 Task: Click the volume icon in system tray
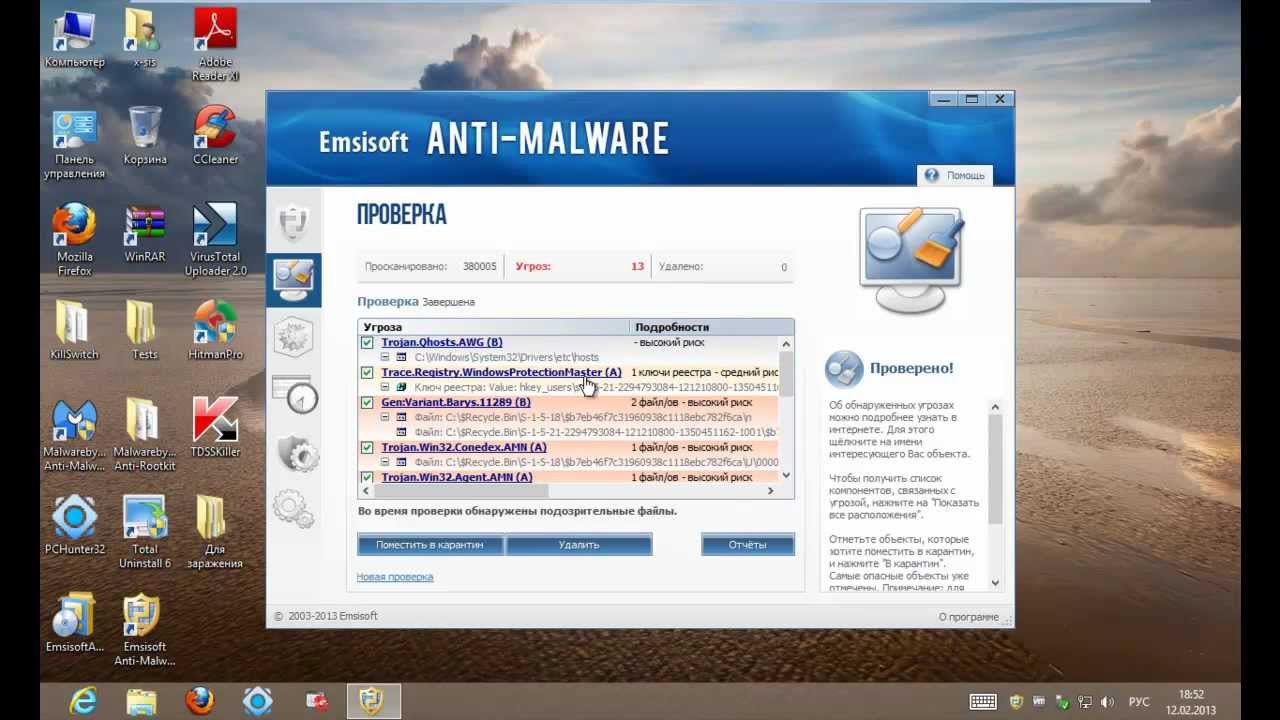1108,702
